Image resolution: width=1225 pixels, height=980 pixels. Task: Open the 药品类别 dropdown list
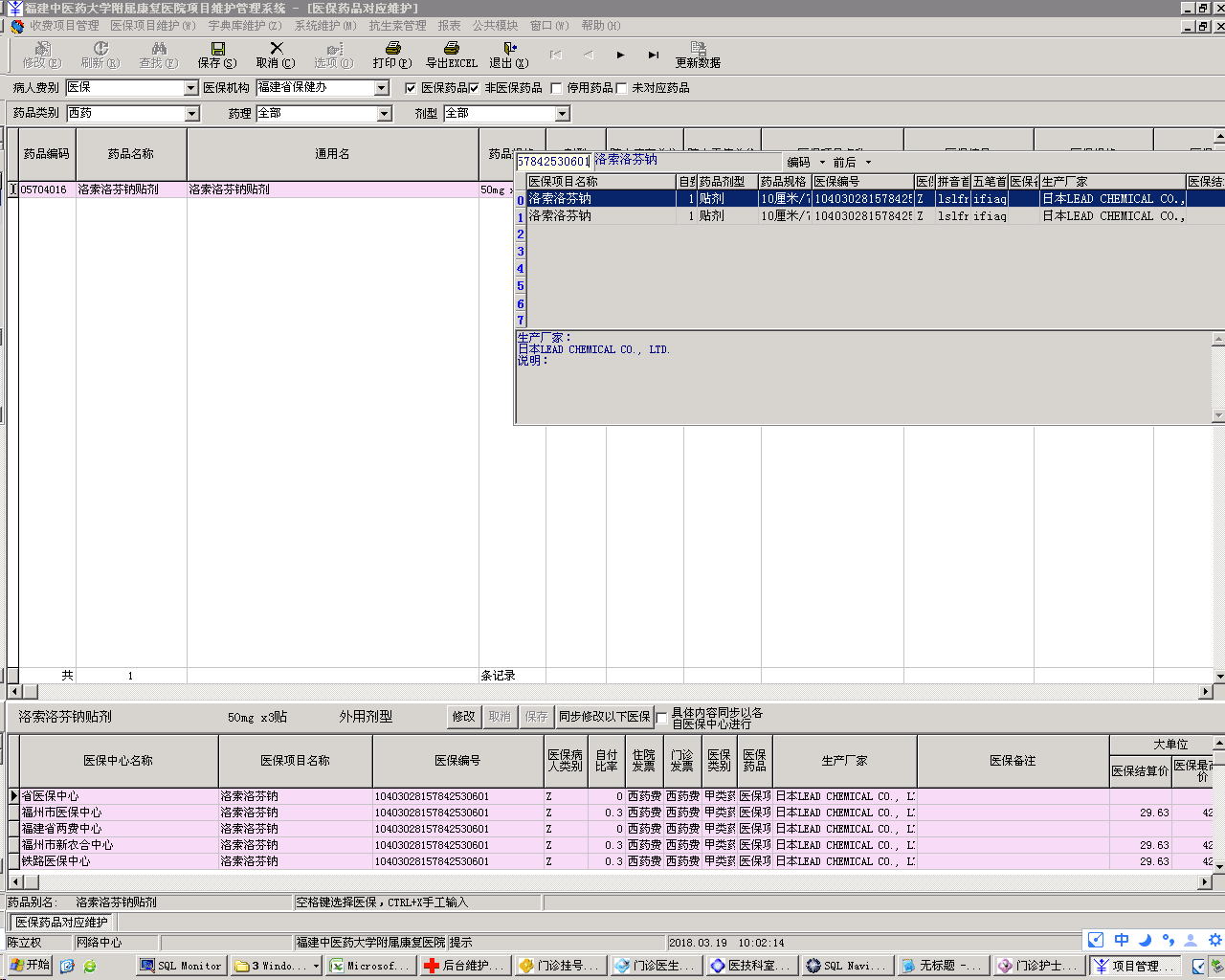tap(192, 114)
